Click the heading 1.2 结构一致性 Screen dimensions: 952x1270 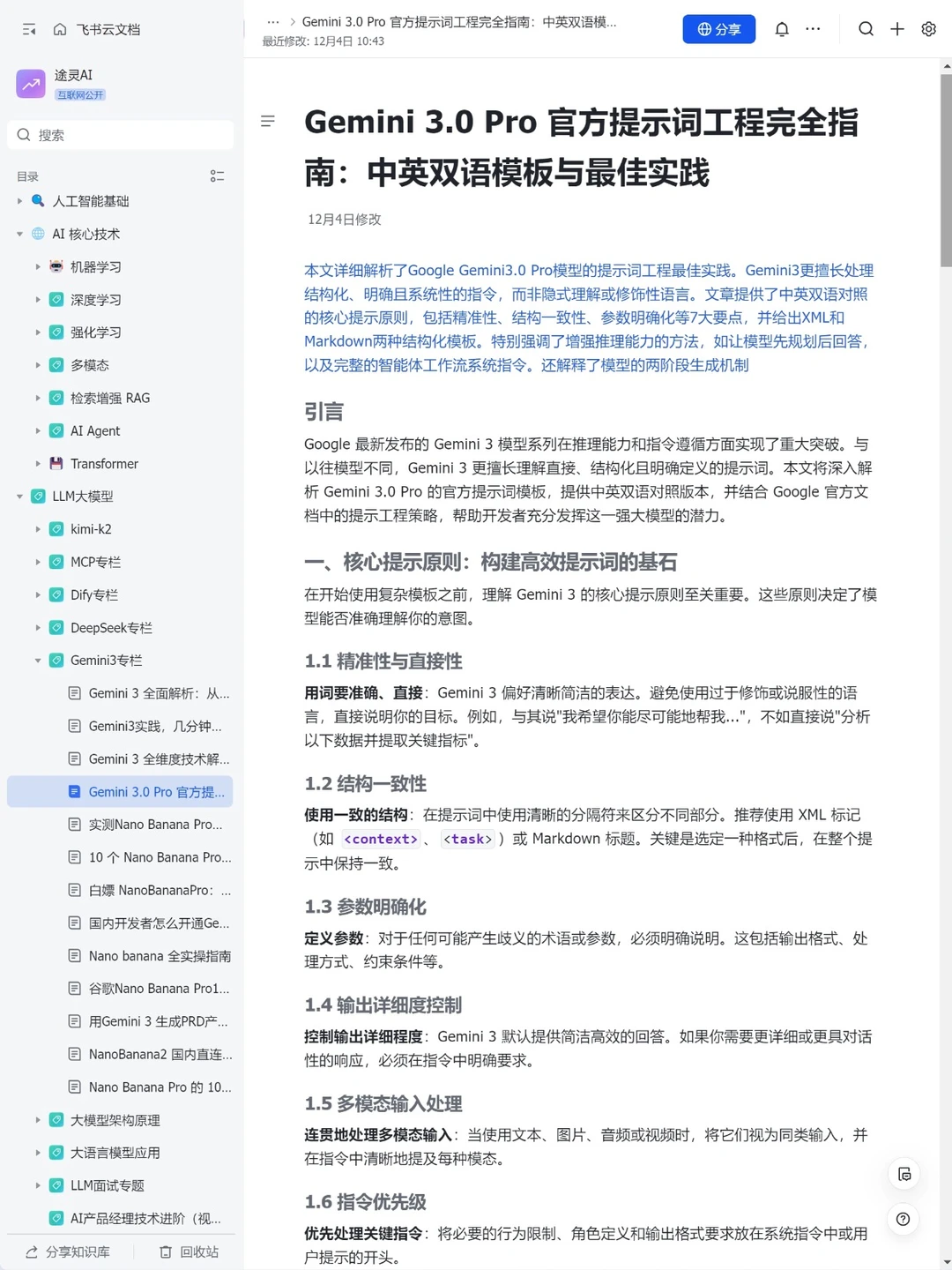365,784
